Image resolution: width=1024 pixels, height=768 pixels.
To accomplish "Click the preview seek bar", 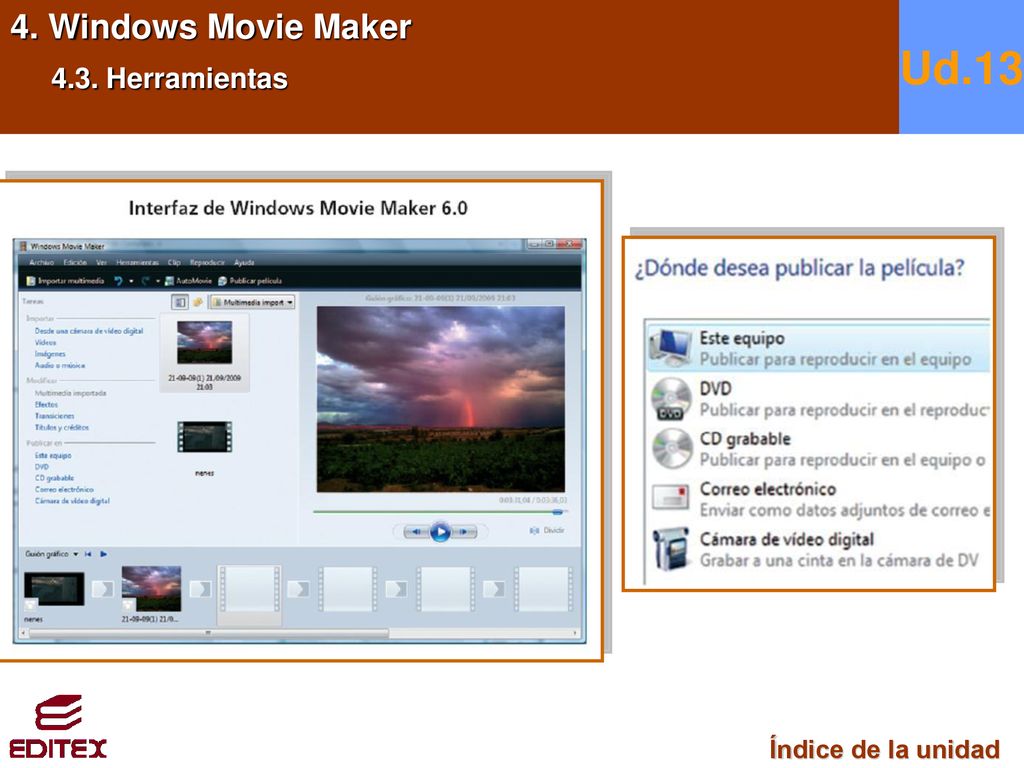I will point(439,512).
